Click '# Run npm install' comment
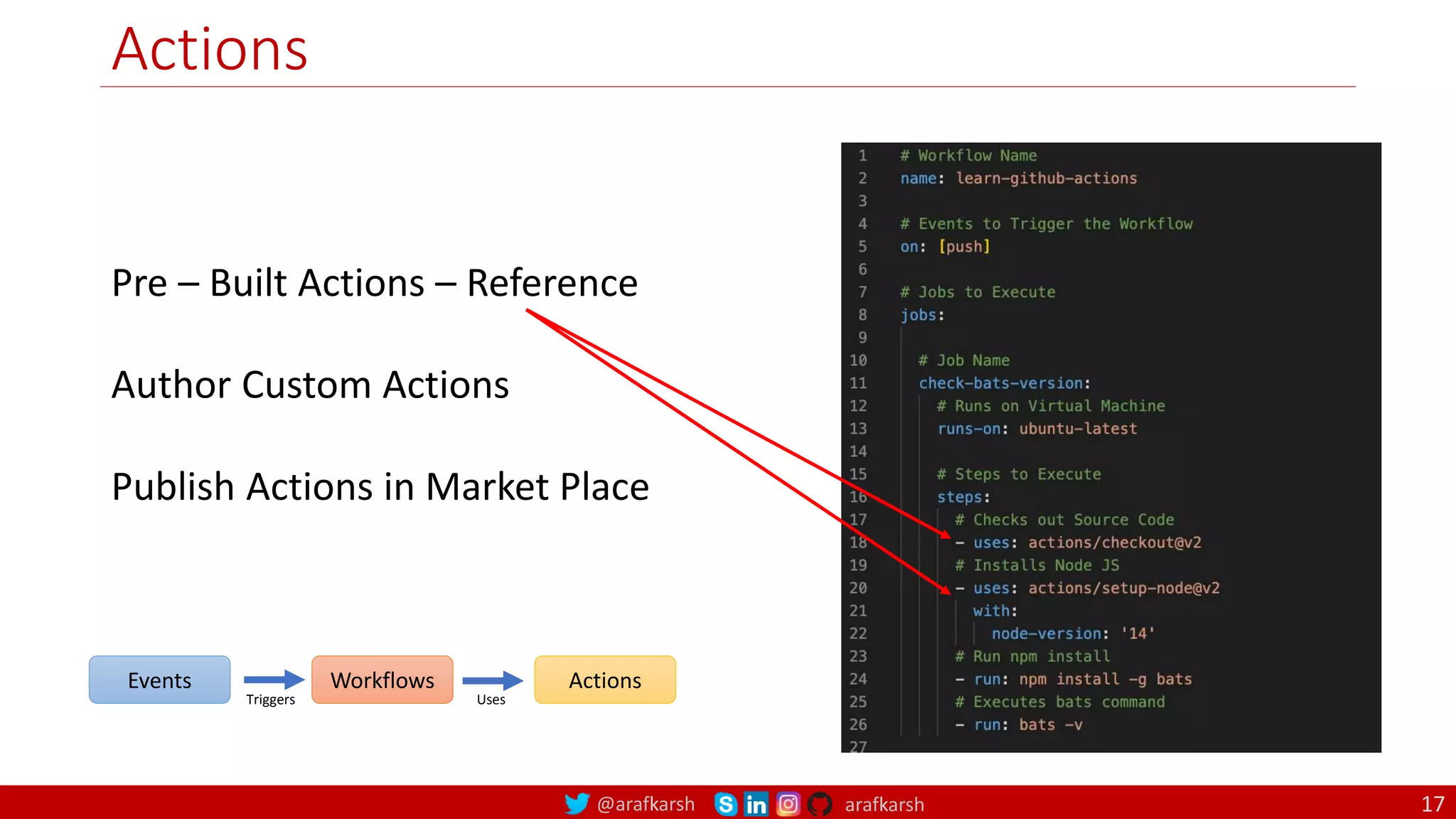The height and width of the screenshot is (819, 1456). pos(1032,656)
